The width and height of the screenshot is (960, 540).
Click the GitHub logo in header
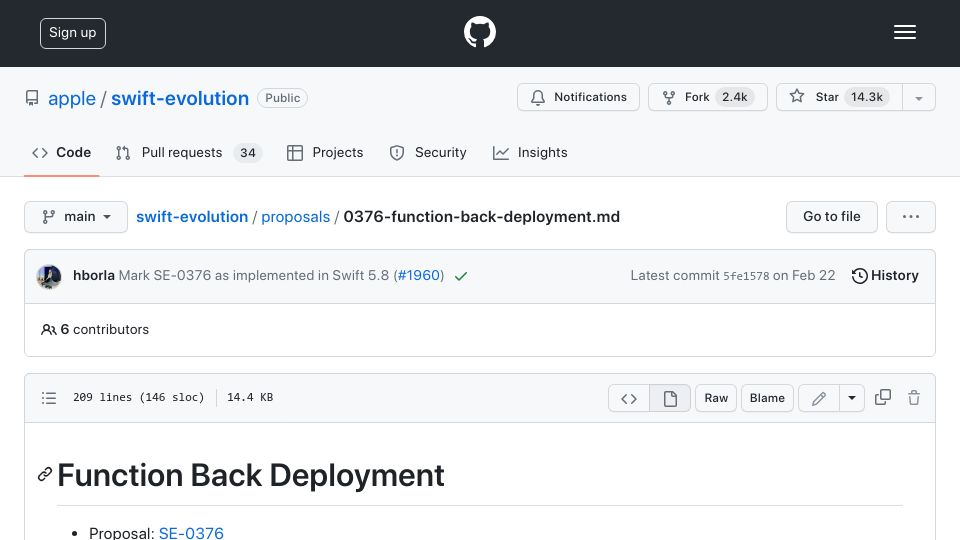click(x=479, y=32)
